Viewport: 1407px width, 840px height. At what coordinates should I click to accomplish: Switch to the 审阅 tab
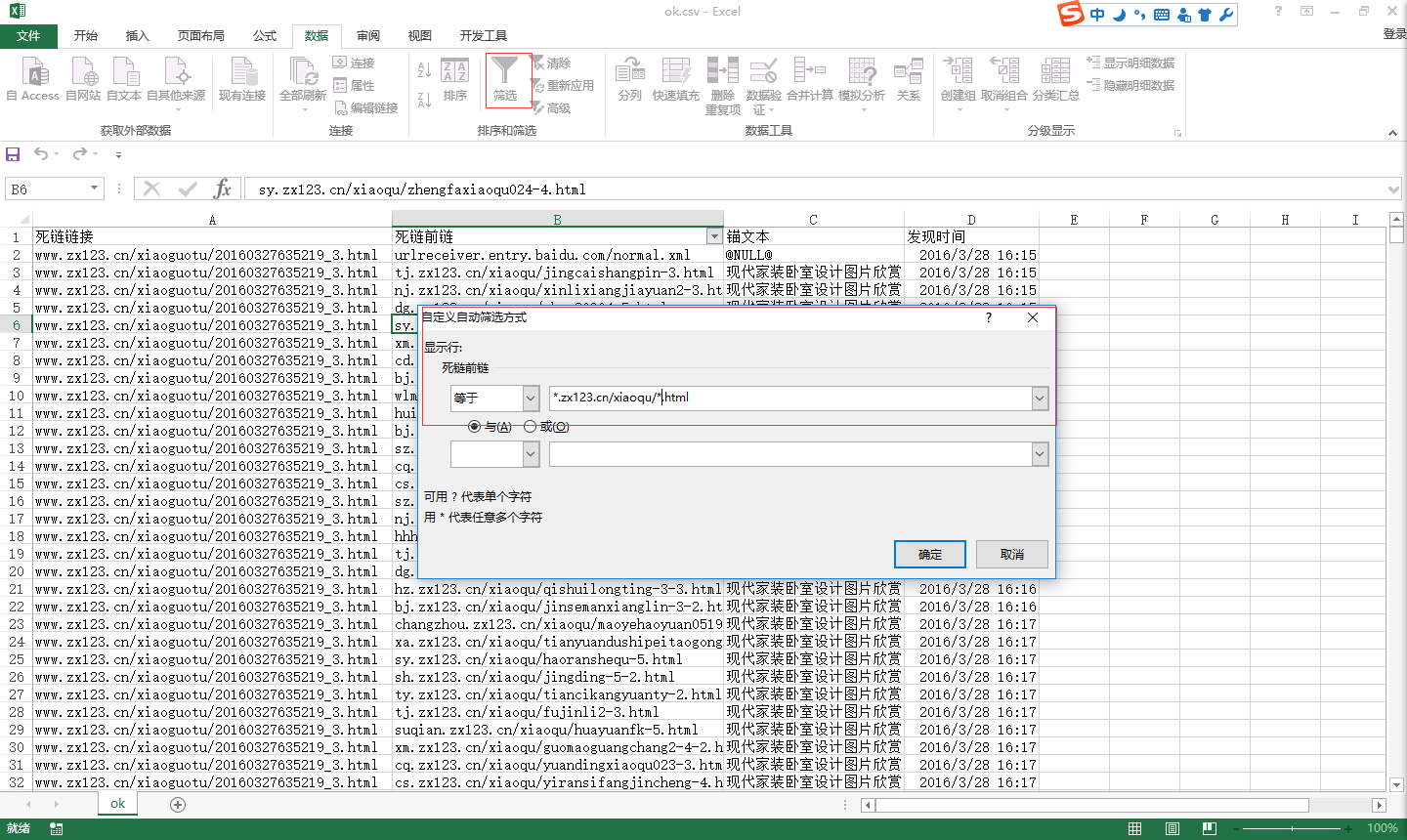point(368,36)
